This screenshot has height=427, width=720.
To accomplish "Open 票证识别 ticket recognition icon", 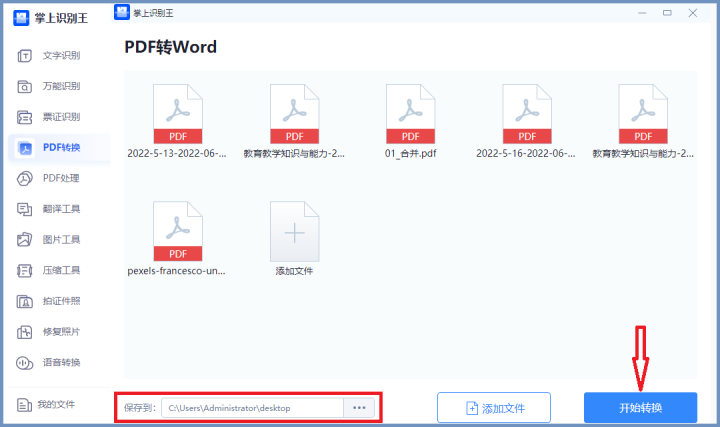I will 24,118.
